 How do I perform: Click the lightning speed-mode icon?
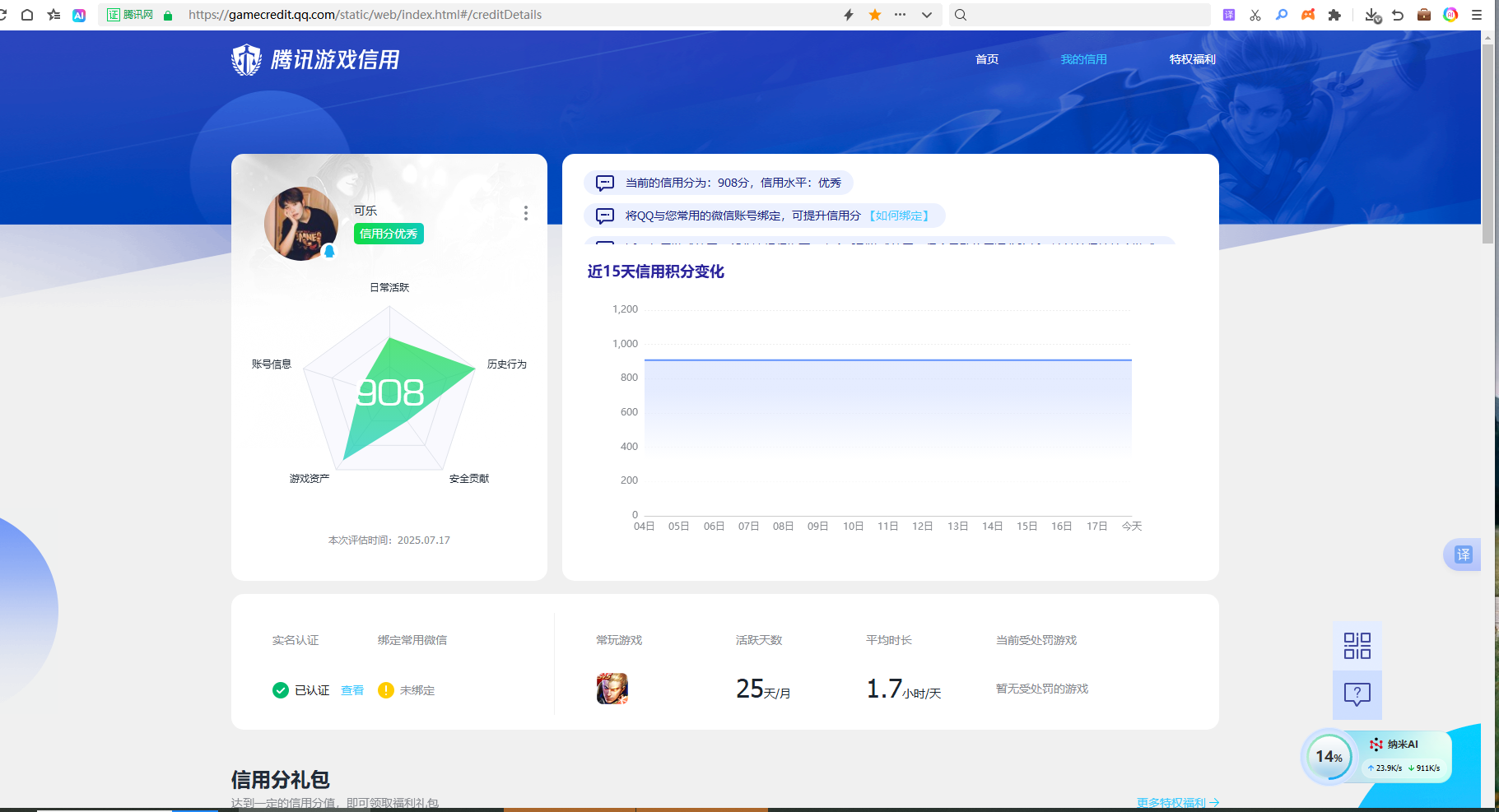849,15
